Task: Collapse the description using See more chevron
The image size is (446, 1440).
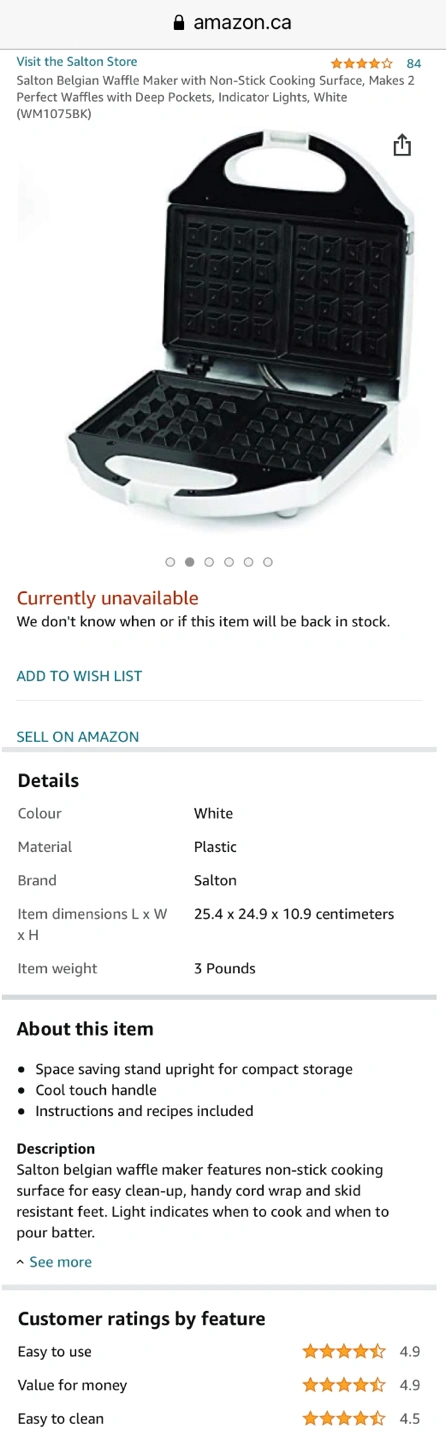Action: pyautogui.click(x=21, y=1262)
